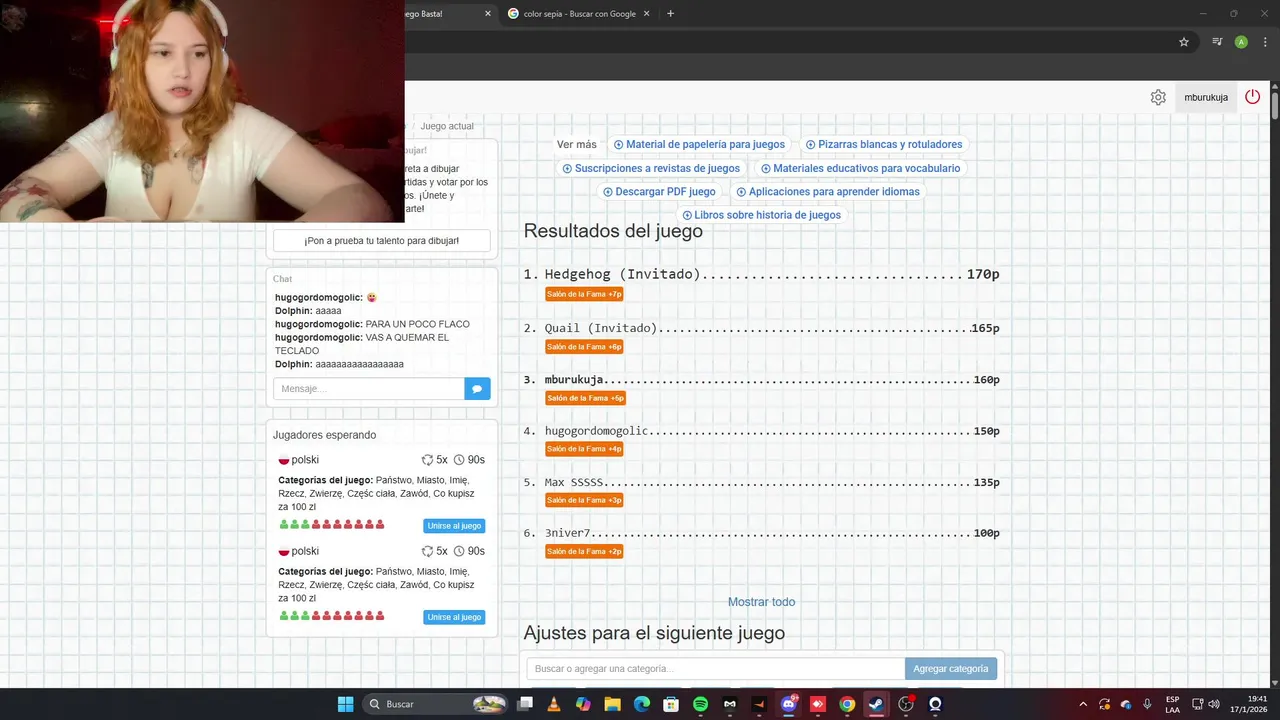The width and height of the screenshot is (1280, 720).
Task: Click the mburukuja result row
Action: [x=761, y=380]
